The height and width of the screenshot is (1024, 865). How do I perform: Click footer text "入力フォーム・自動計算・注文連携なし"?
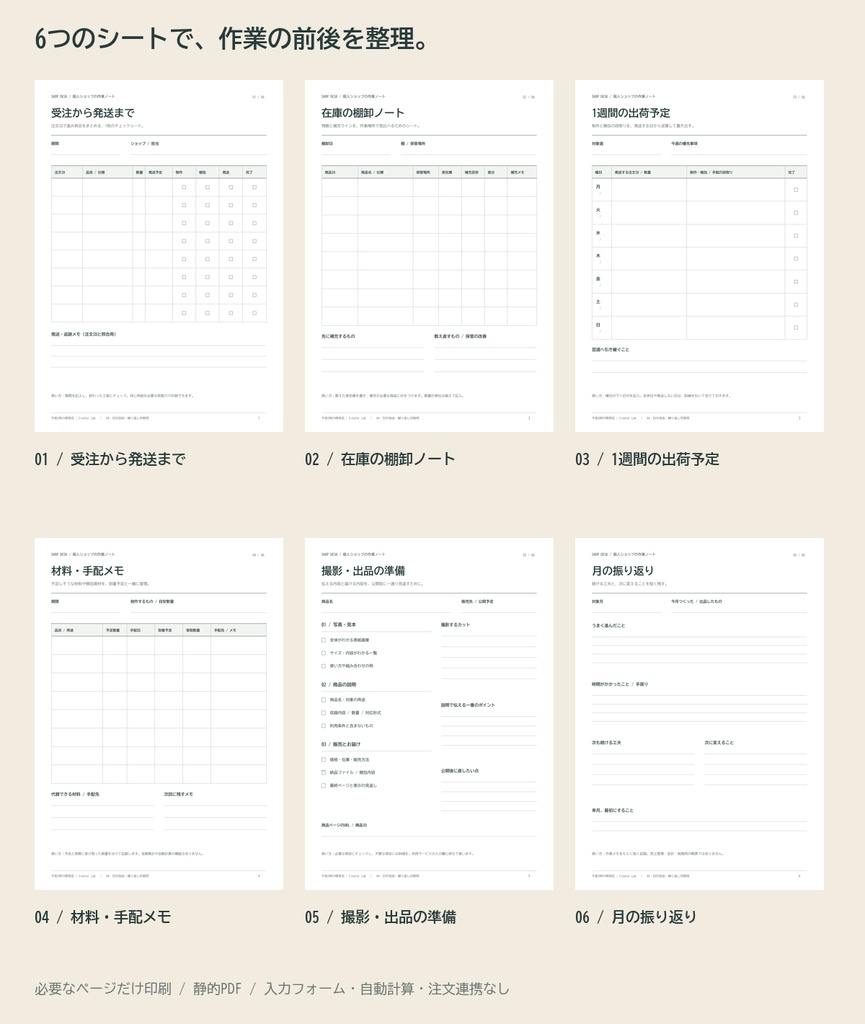pos(386,989)
